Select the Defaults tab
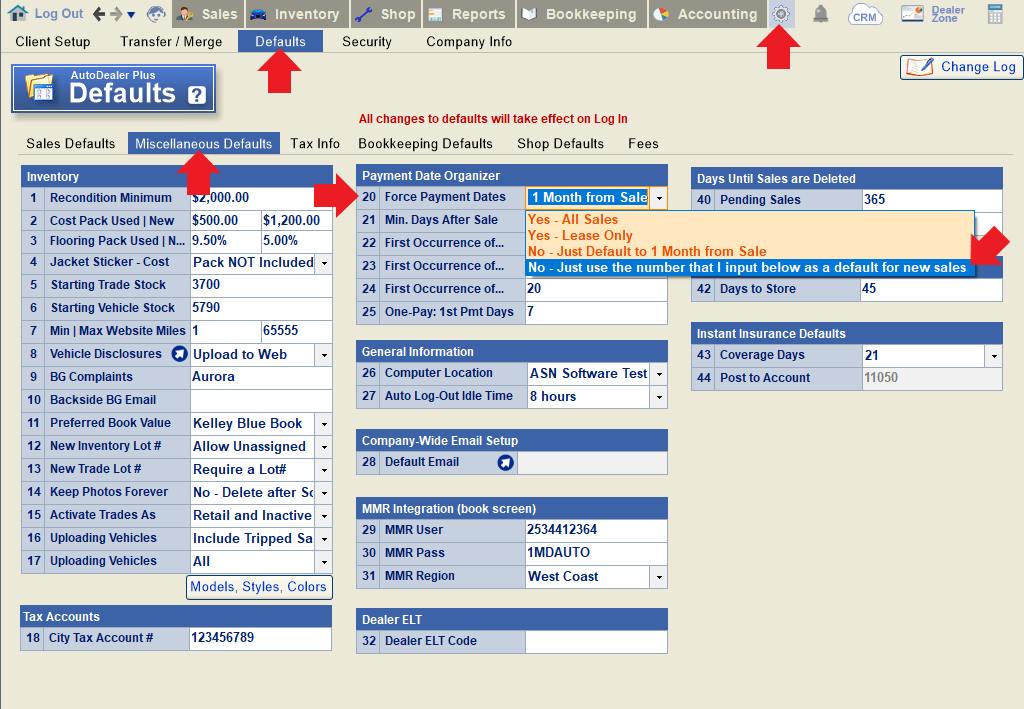Image resolution: width=1024 pixels, height=709 pixels. click(x=280, y=41)
